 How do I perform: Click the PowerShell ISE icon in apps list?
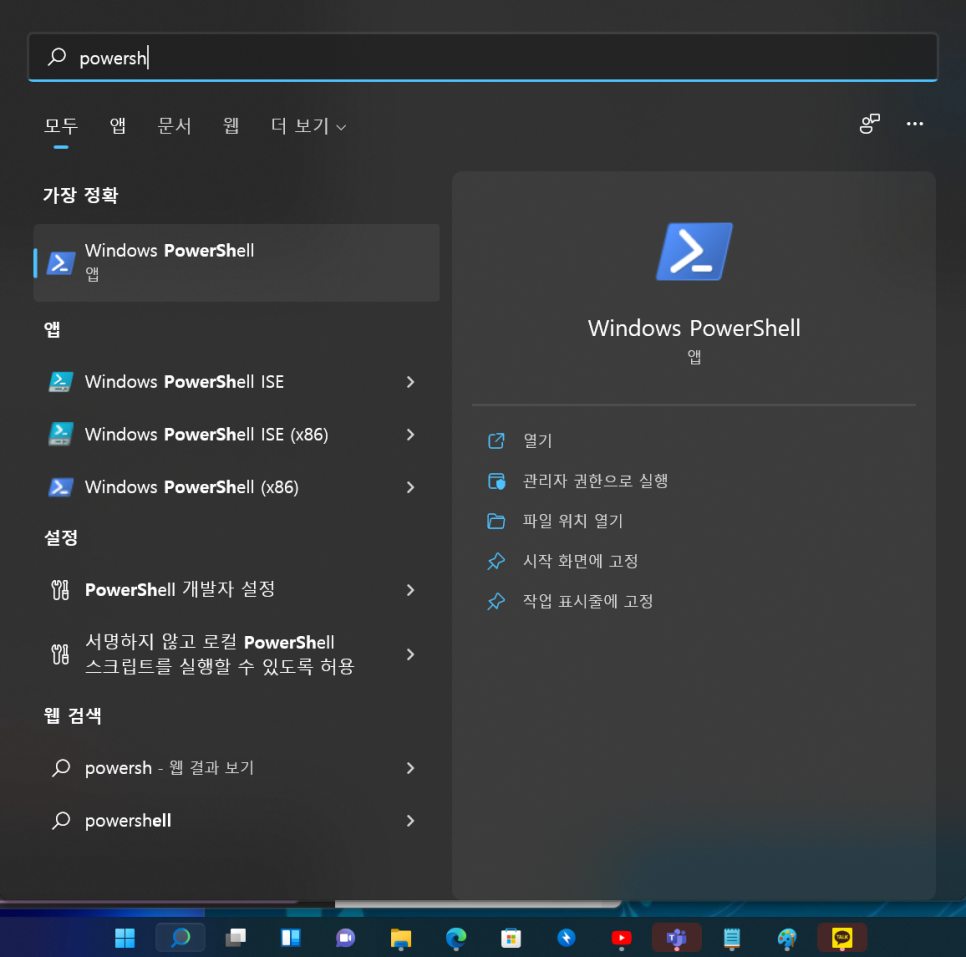(60, 382)
